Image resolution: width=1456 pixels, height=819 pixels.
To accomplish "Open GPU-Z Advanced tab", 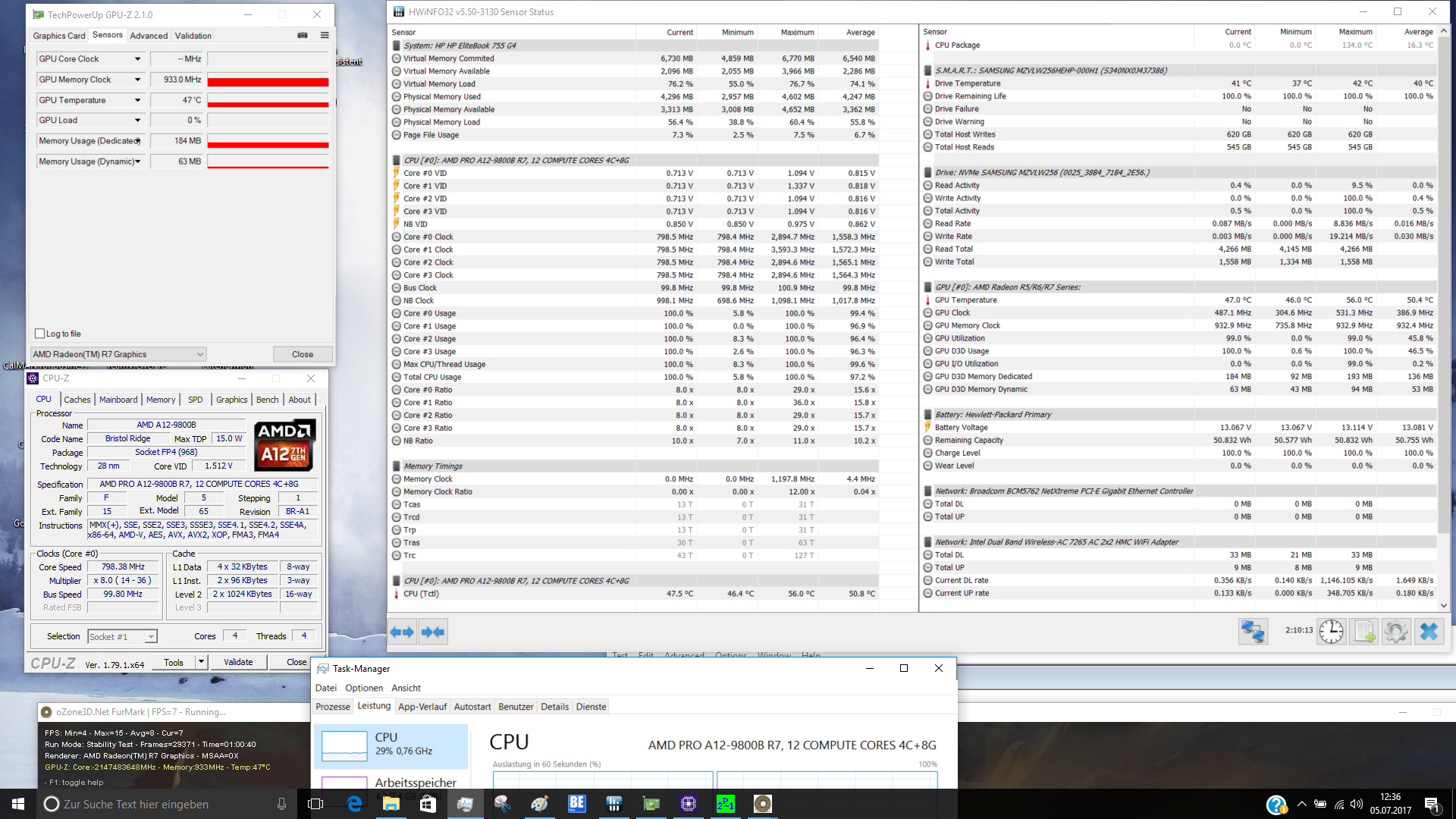I will point(149,36).
